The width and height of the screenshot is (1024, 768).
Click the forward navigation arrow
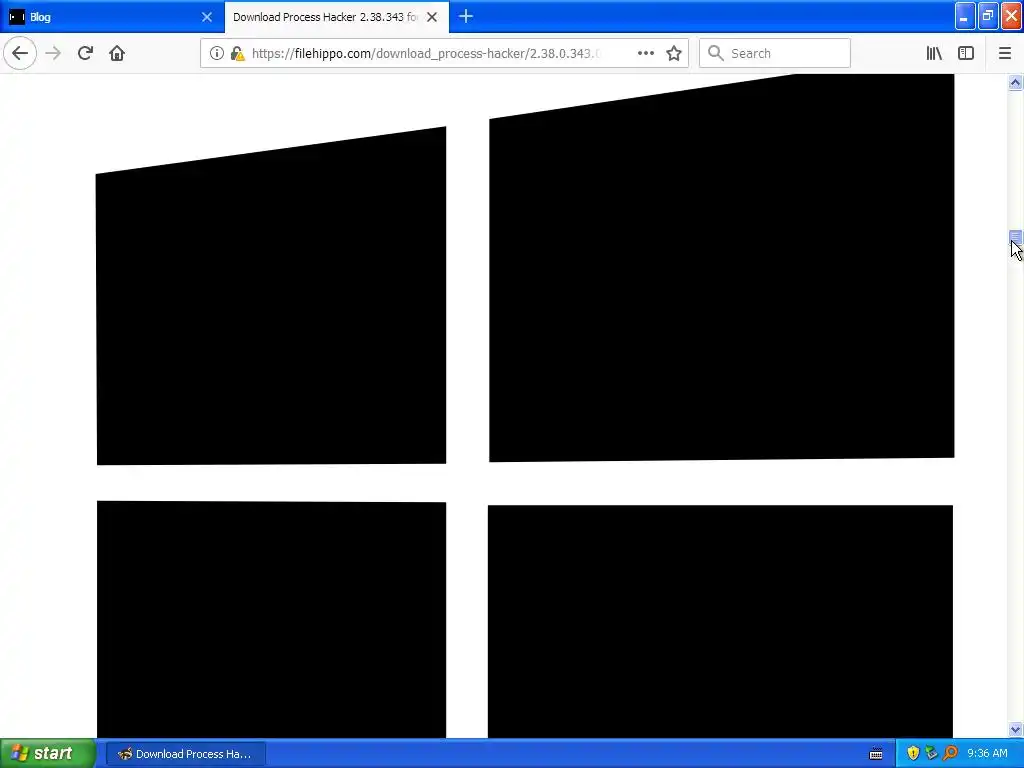coord(53,53)
